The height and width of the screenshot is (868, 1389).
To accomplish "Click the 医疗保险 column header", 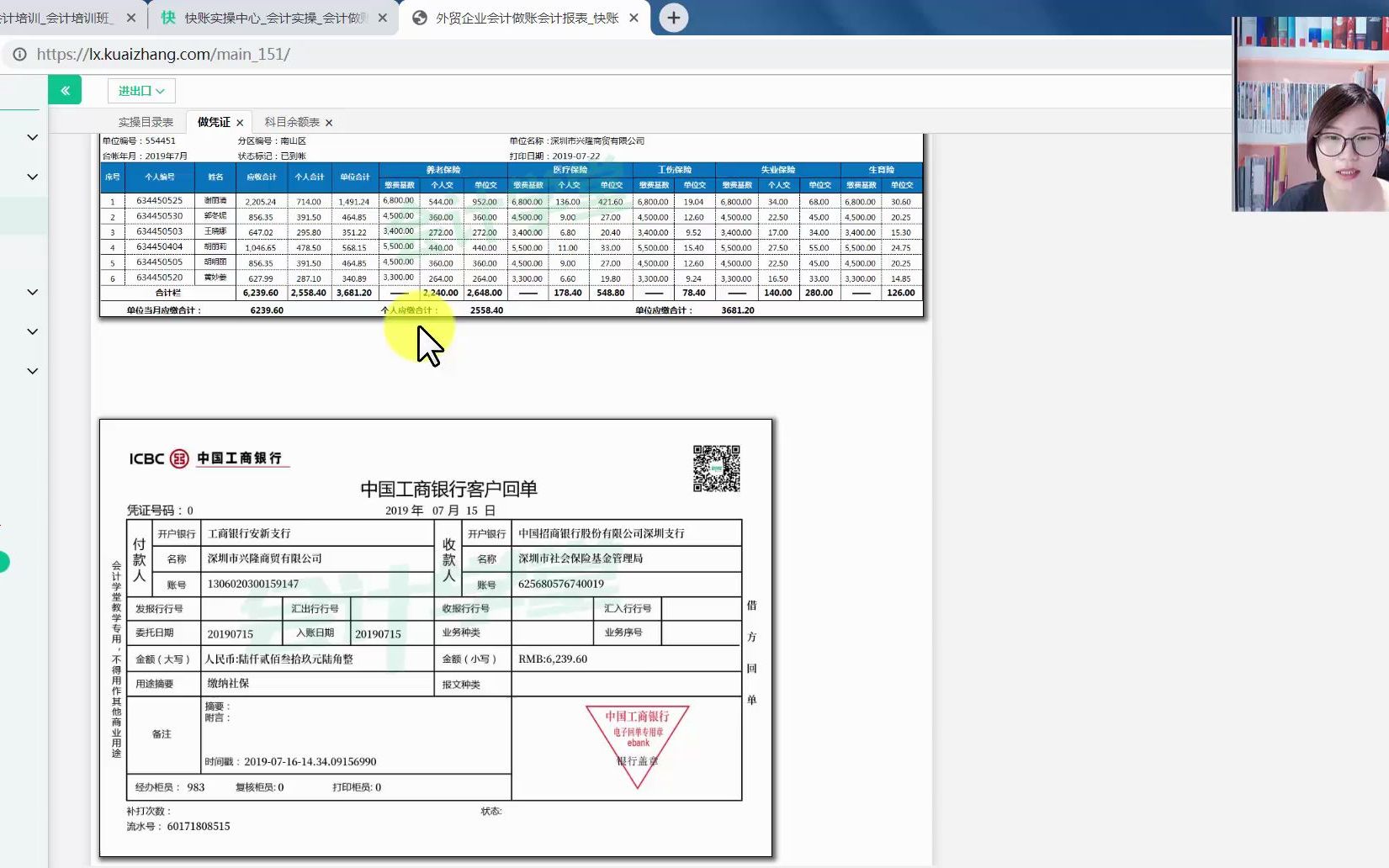I will coord(570,169).
